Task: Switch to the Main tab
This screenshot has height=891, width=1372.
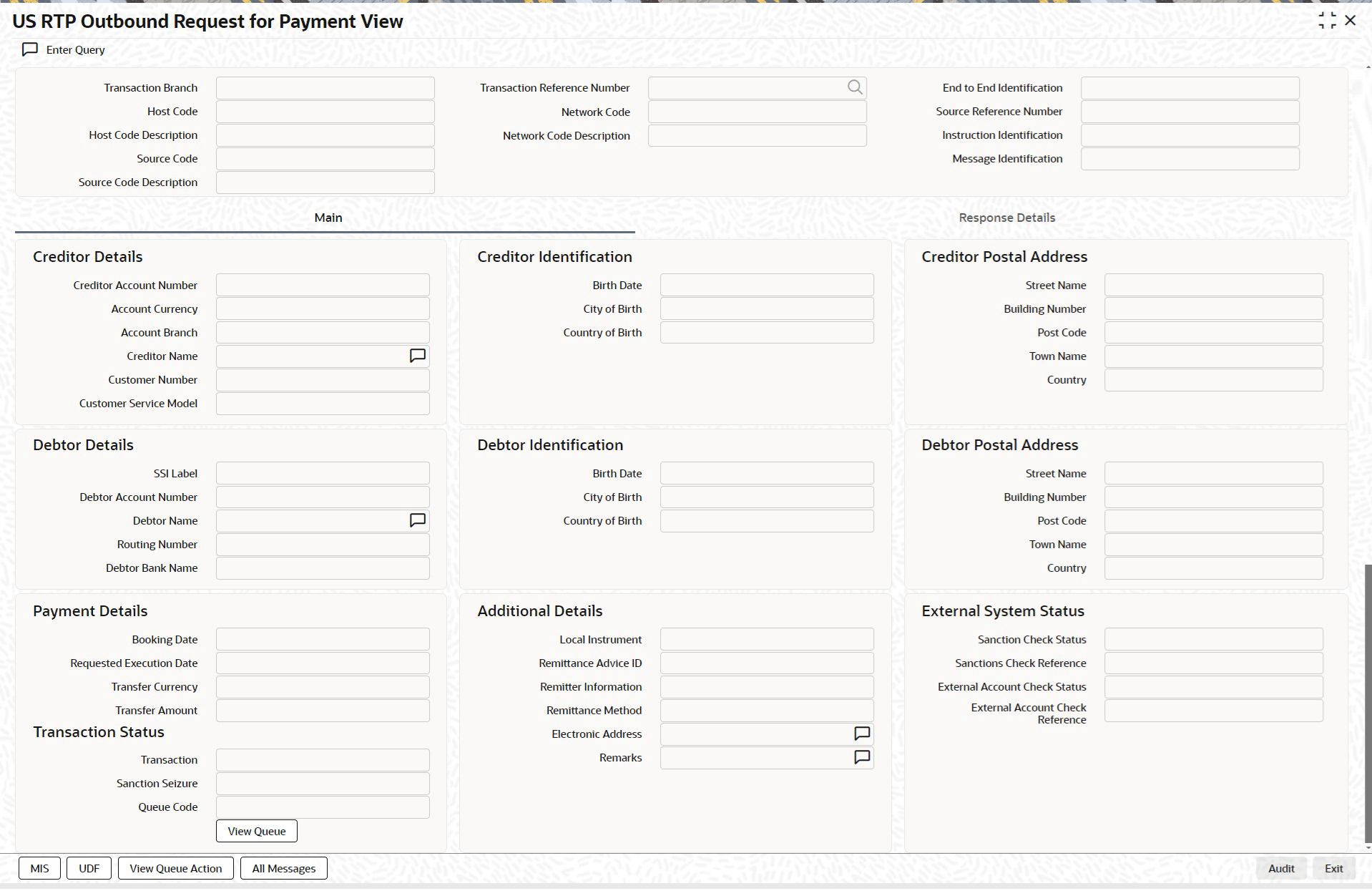Action: coord(328,218)
